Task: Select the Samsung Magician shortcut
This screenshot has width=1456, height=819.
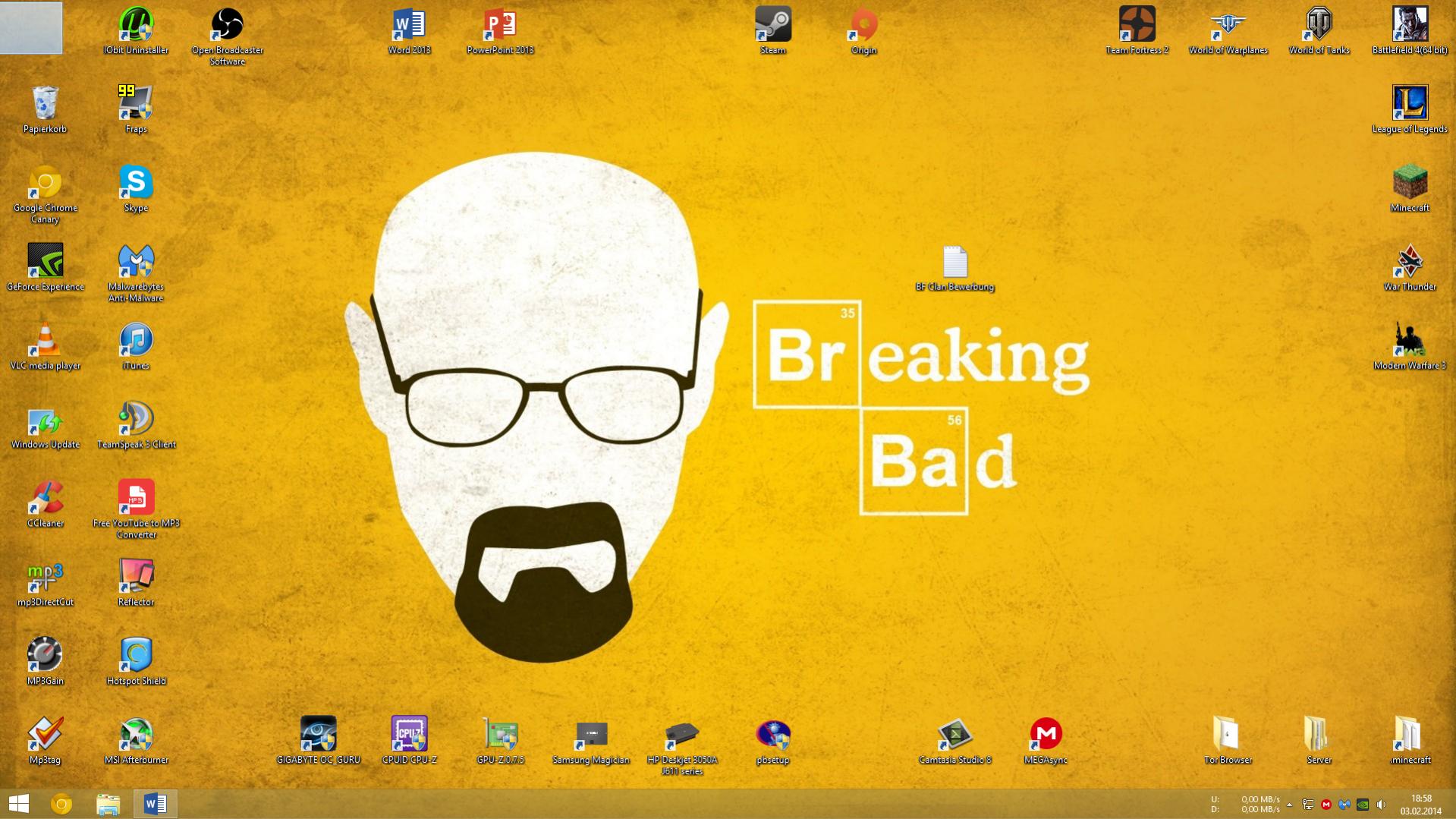Action: (591, 742)
